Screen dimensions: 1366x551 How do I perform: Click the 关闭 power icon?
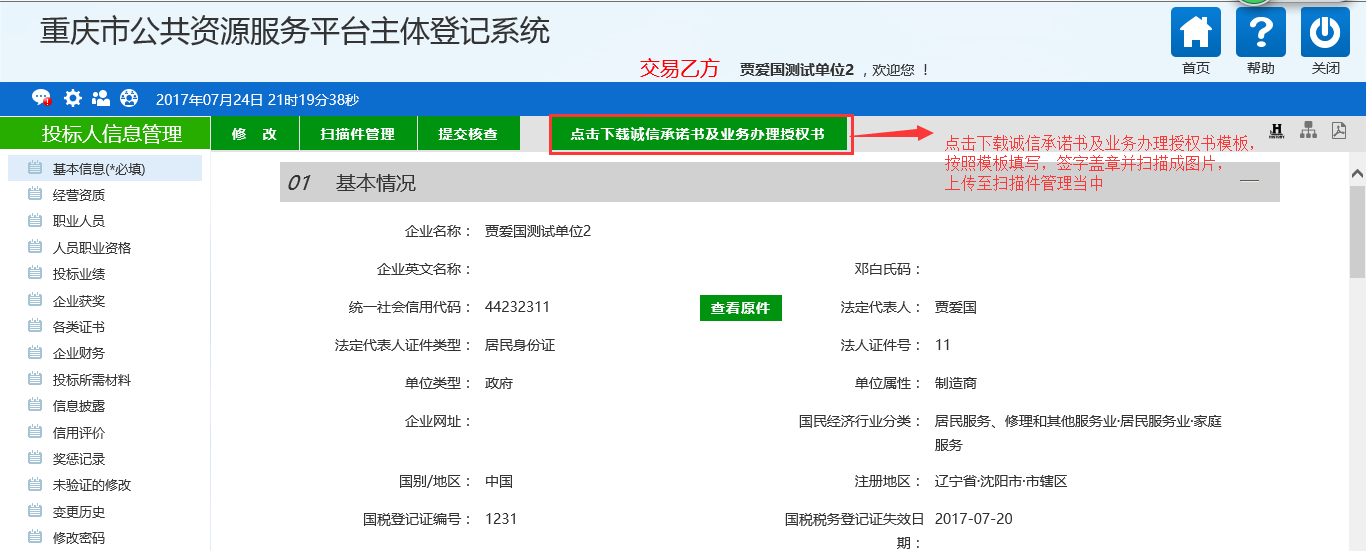[1326, 32]
